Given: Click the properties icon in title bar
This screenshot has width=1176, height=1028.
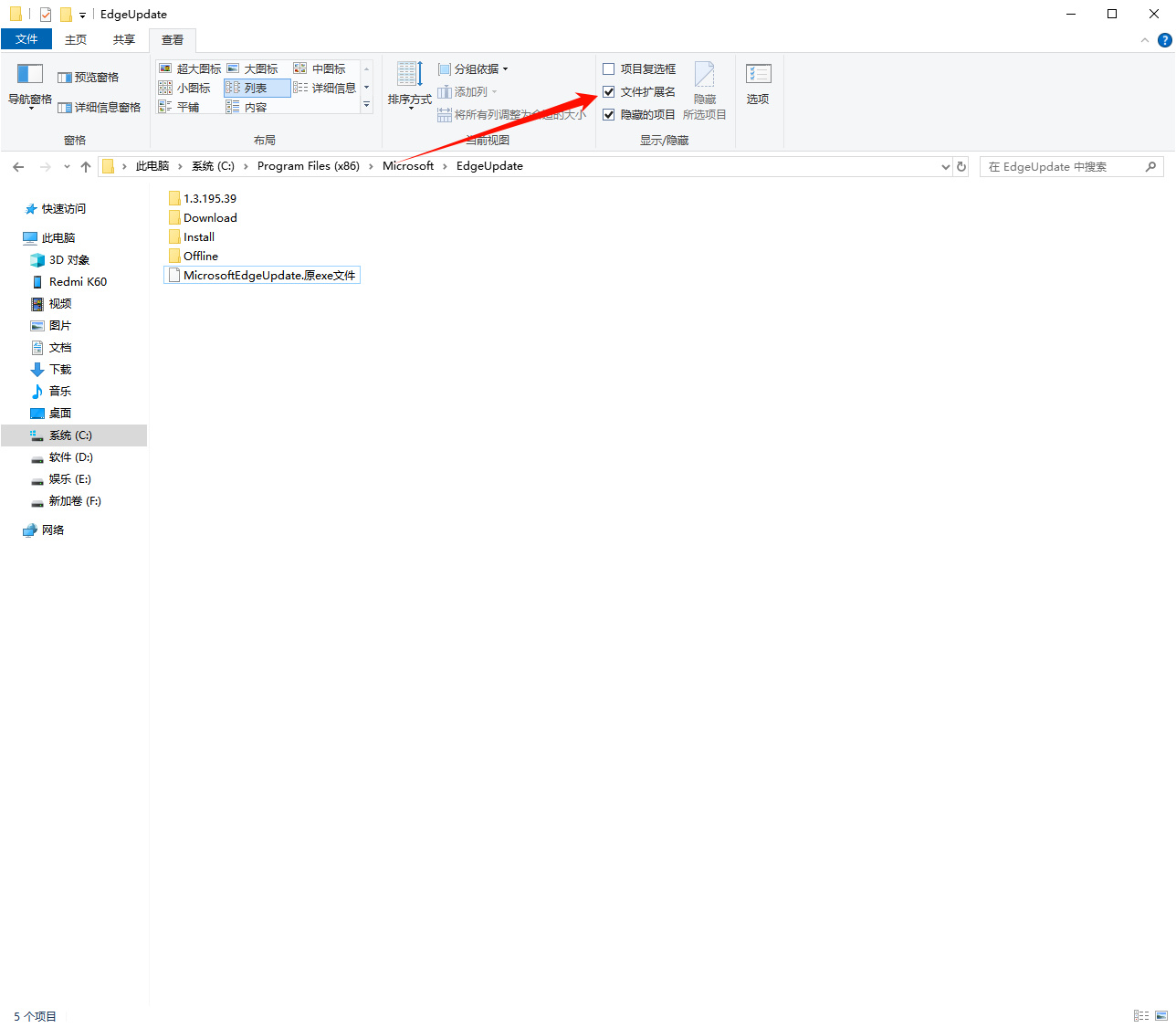Looking at the screenshot, I should [x=46, y=15].
